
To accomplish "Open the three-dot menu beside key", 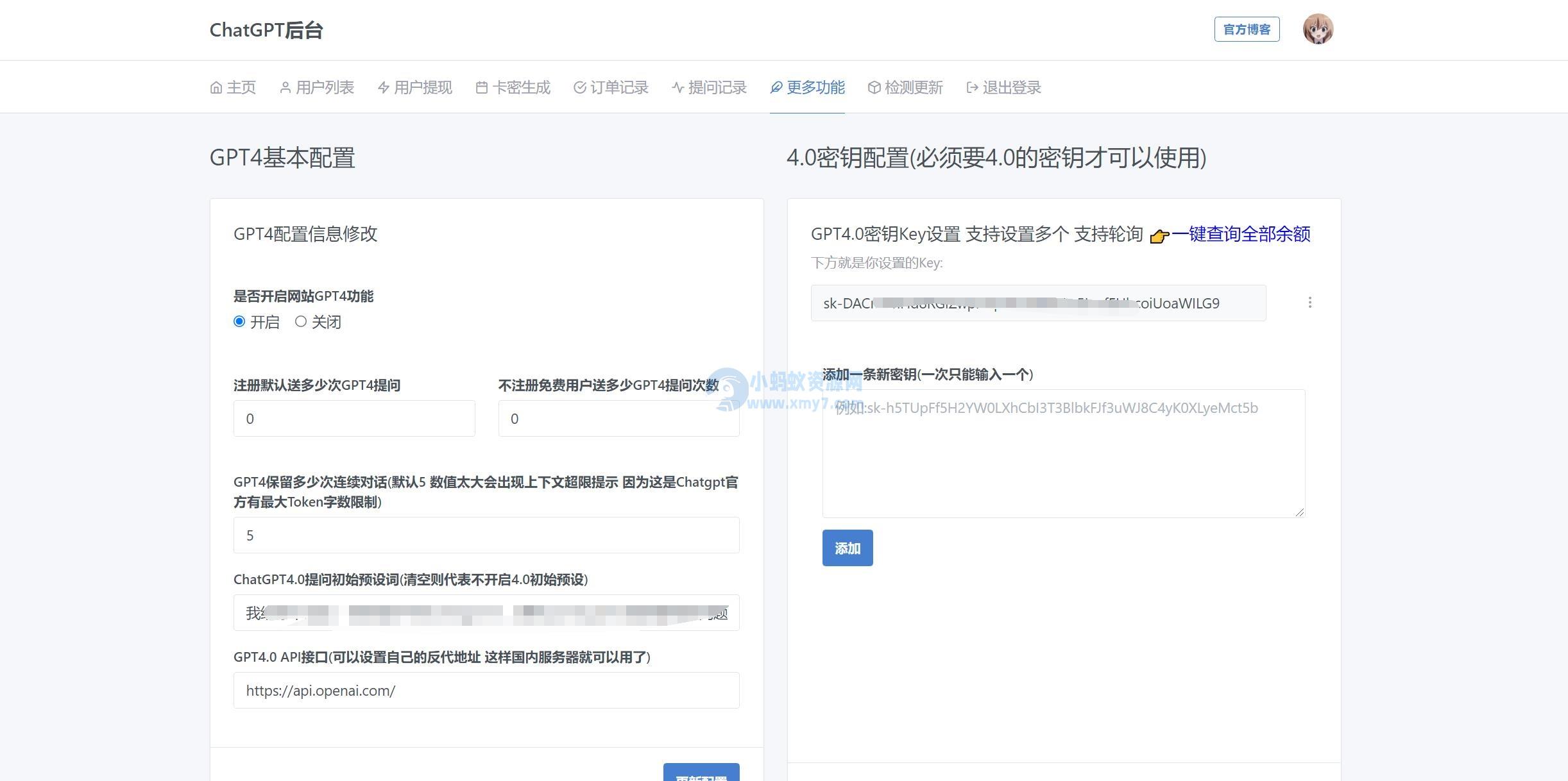I will coord(1309,303).
